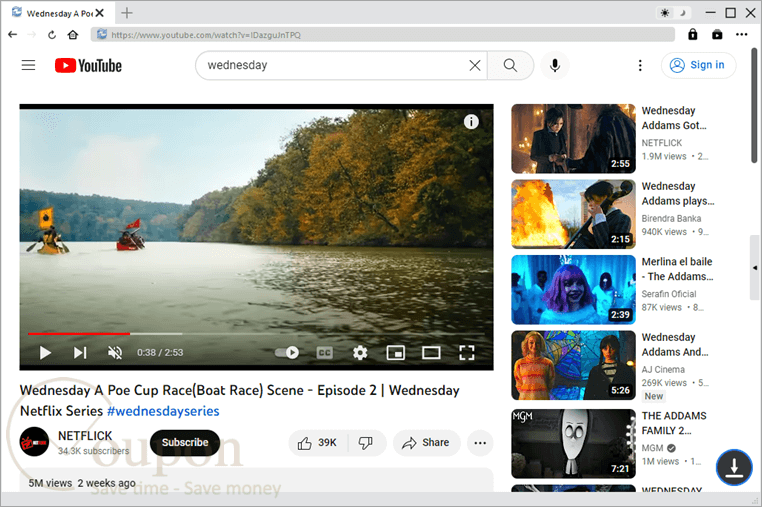Switch to theater mode
Screen dimensions: 762x507
click(x=431, y=352)
